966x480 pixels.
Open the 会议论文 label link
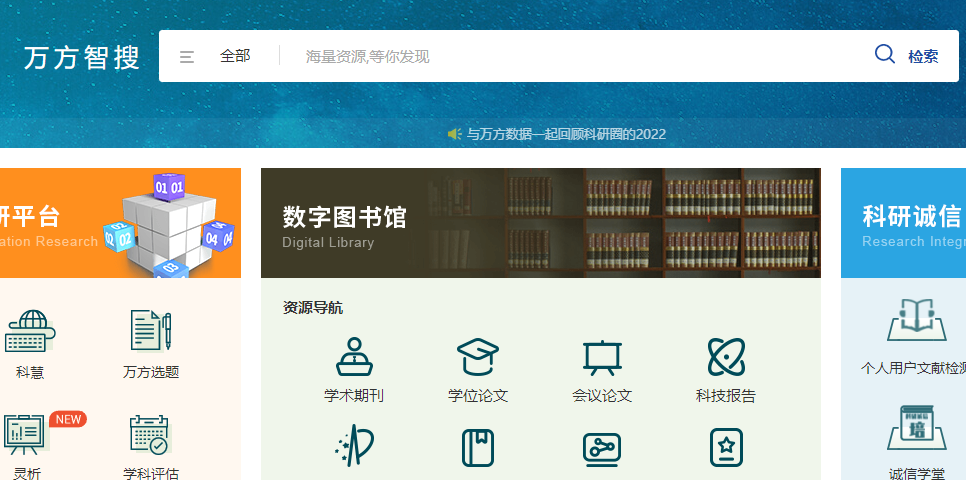(x=602, y=396)
